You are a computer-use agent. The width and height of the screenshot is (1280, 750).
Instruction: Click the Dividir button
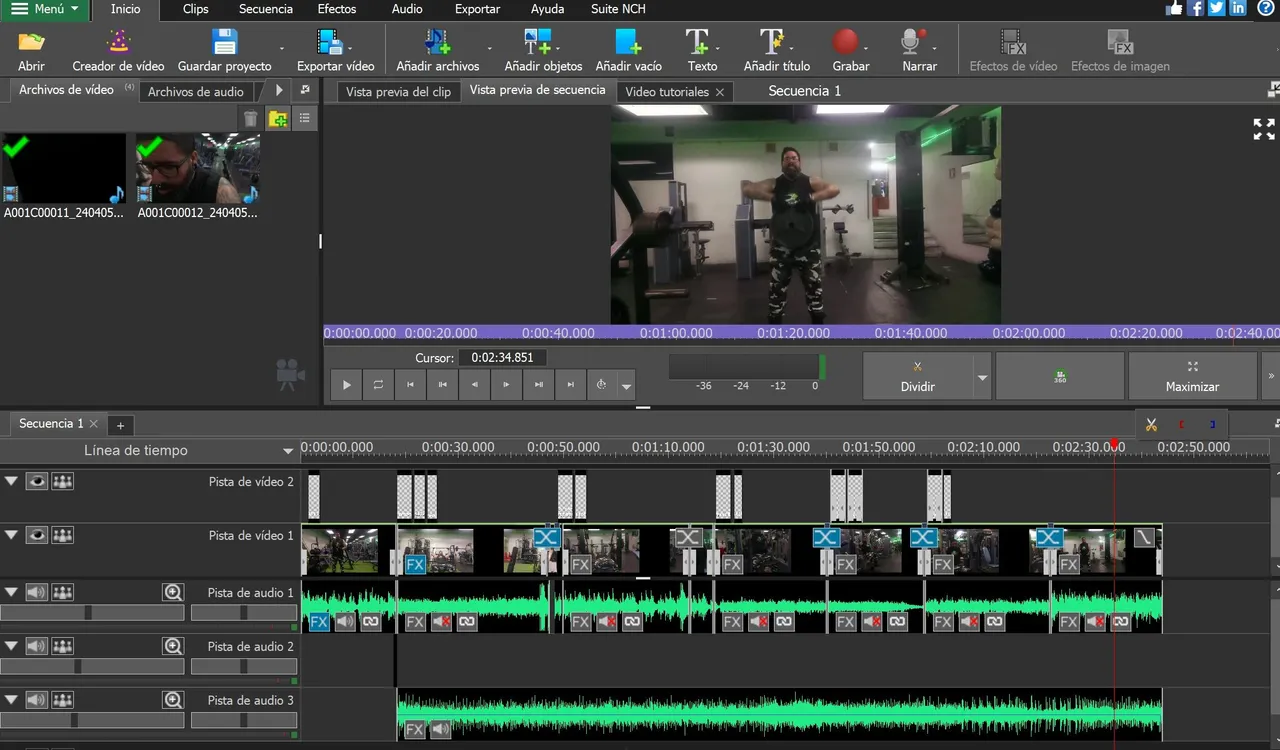tap(918, 377)
